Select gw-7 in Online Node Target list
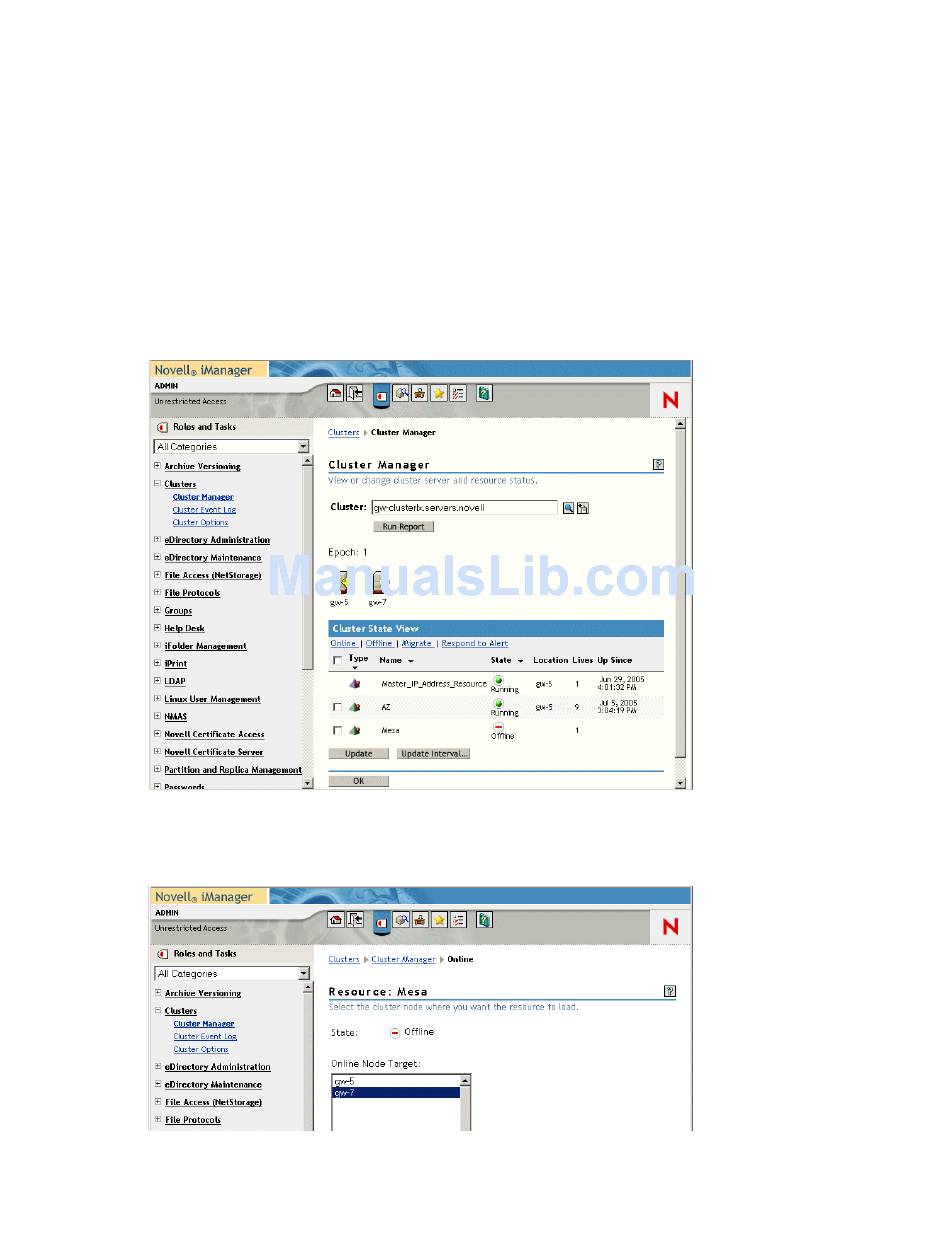This screenshot has width=950, height=1260. point(396,1093)
